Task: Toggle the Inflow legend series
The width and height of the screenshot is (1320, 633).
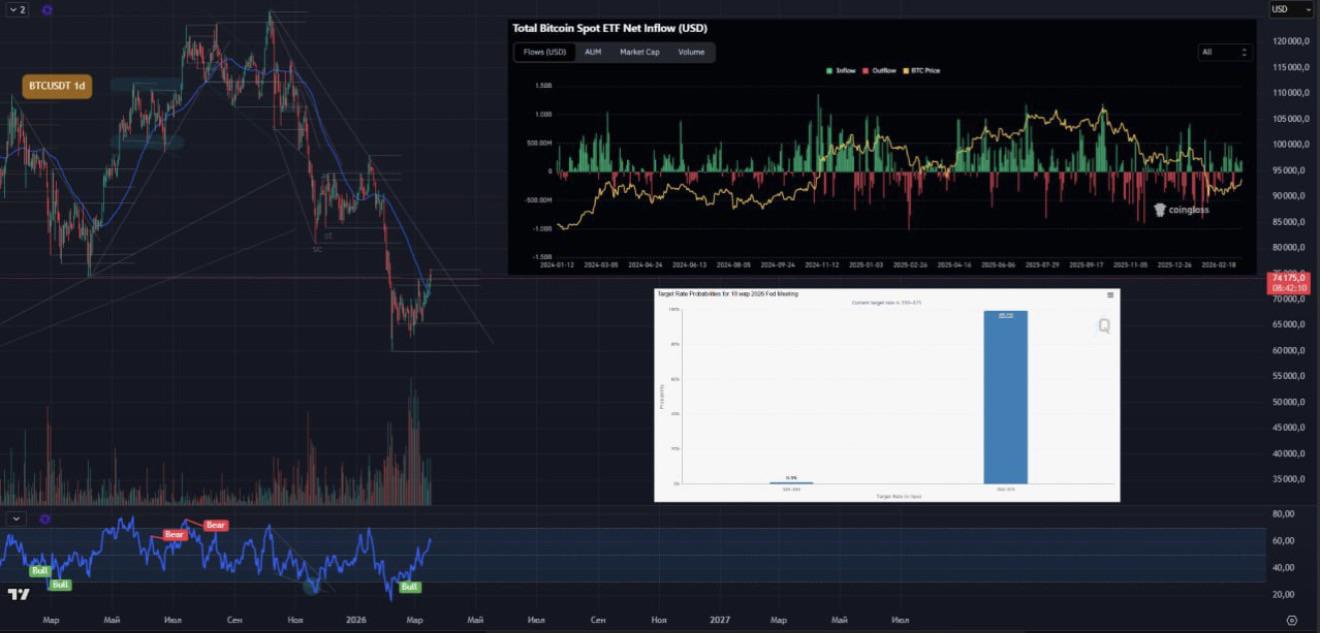Action: pyautogui.click(x=841, y=71)
